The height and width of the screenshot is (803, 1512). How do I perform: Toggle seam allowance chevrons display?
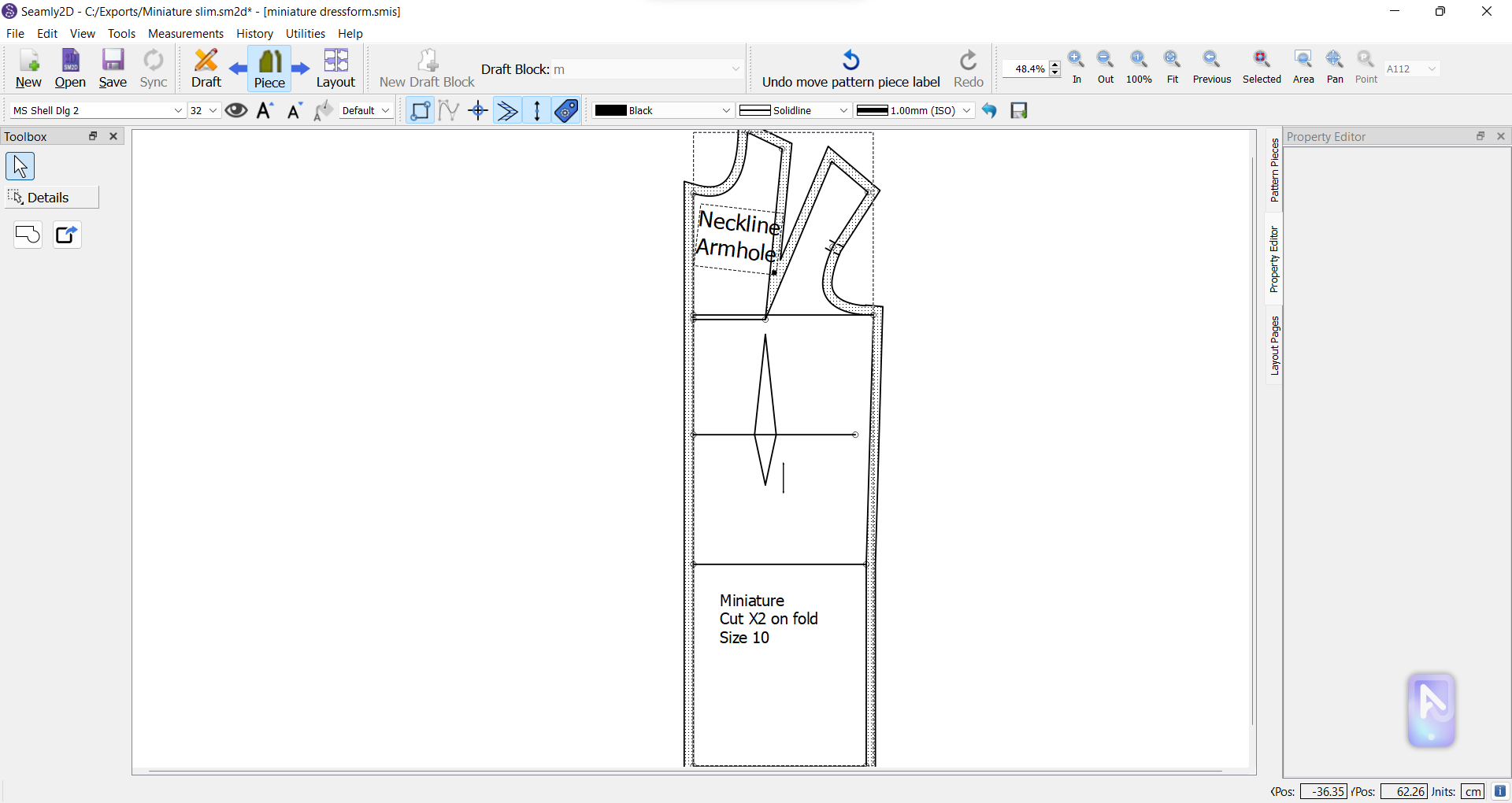508,110
